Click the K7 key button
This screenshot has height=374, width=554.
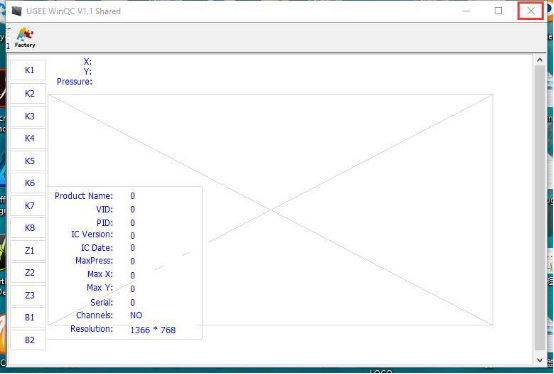pyautogui.click(x=28, y=206)
